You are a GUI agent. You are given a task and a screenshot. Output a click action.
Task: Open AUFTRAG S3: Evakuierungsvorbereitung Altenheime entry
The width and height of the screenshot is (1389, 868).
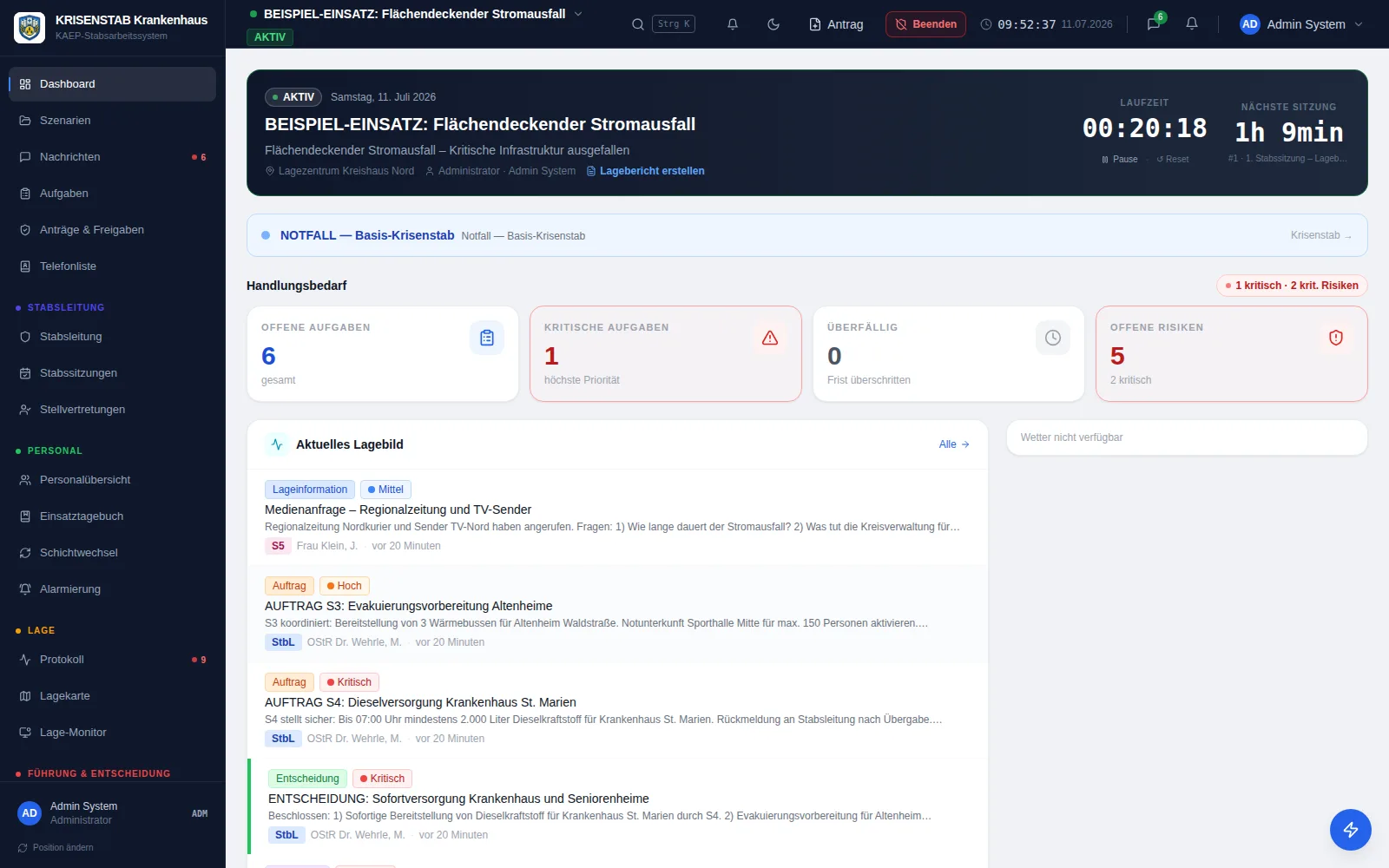[617, 614]
